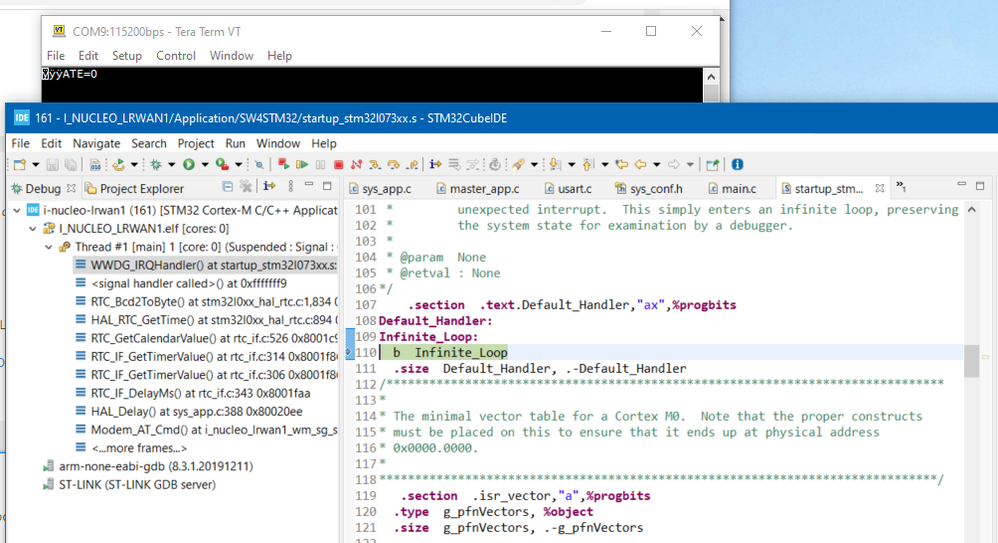Show hidden editor tabs overflow list
The image size is (998, 543).
pyautogui.click(x=900, y=188)
